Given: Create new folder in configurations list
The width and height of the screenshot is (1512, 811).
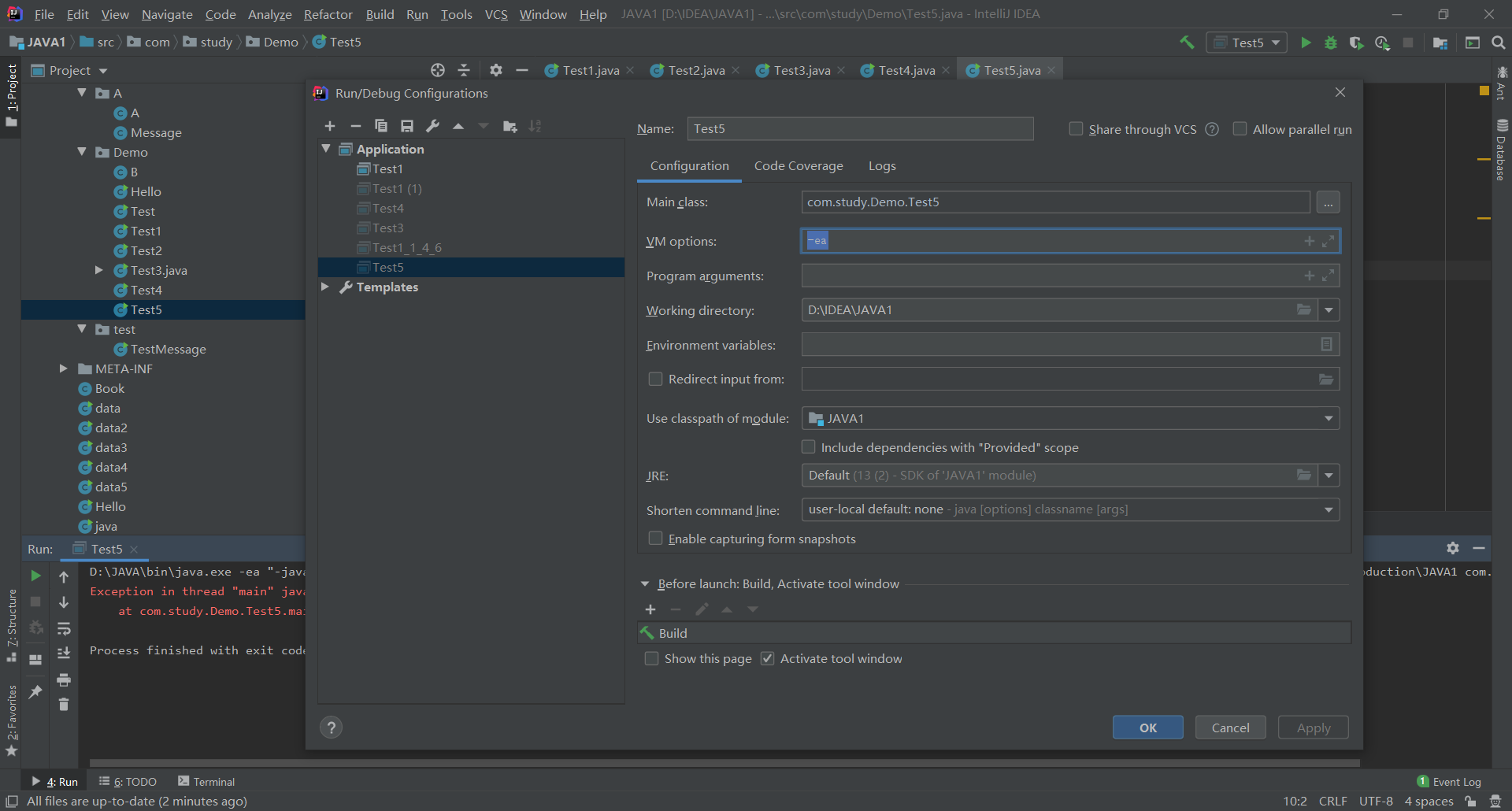Looking at the screenshot, I should tap(510, 126).
